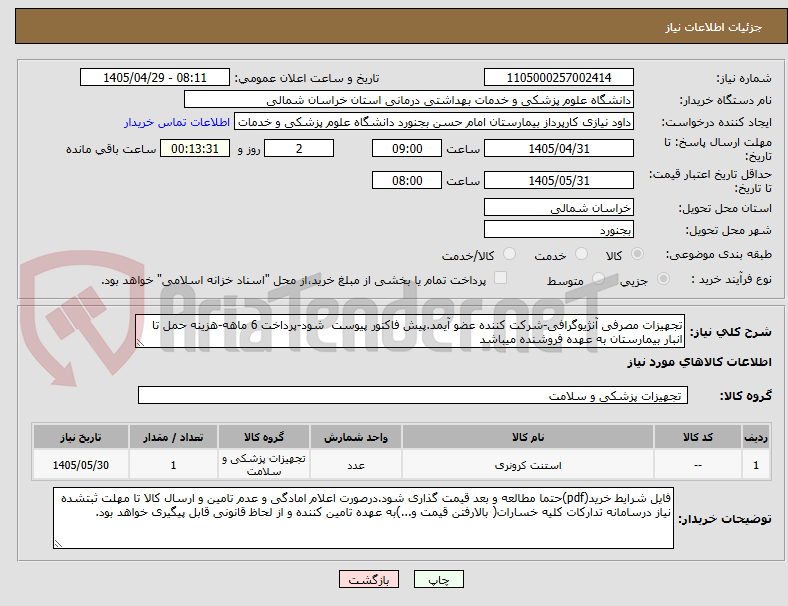Click the بازگشت (back) button
This screenshot has height=606, width=788.
pyautogui.click(x=369, y=579)
